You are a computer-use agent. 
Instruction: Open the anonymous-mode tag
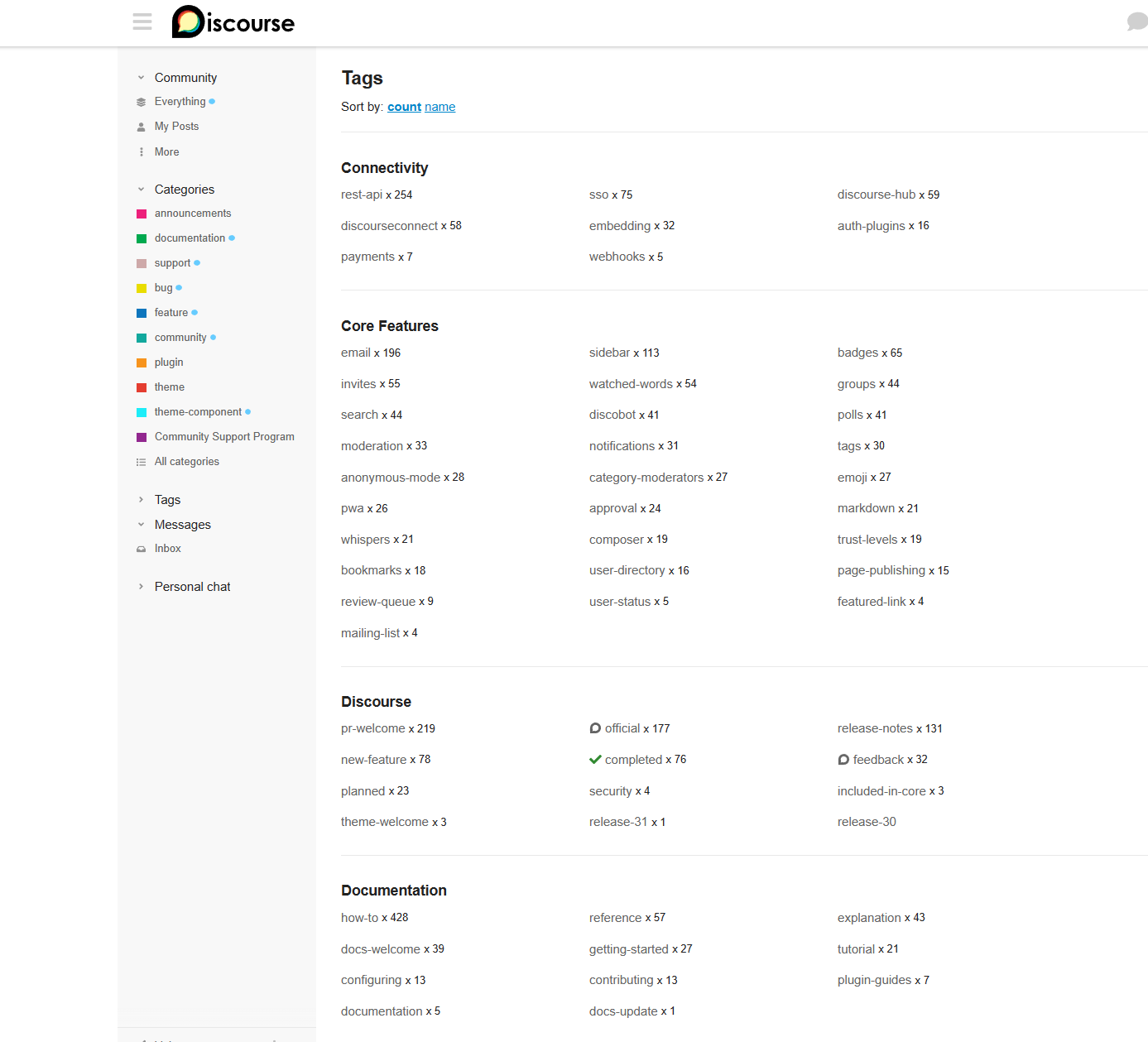coord(391,478)
